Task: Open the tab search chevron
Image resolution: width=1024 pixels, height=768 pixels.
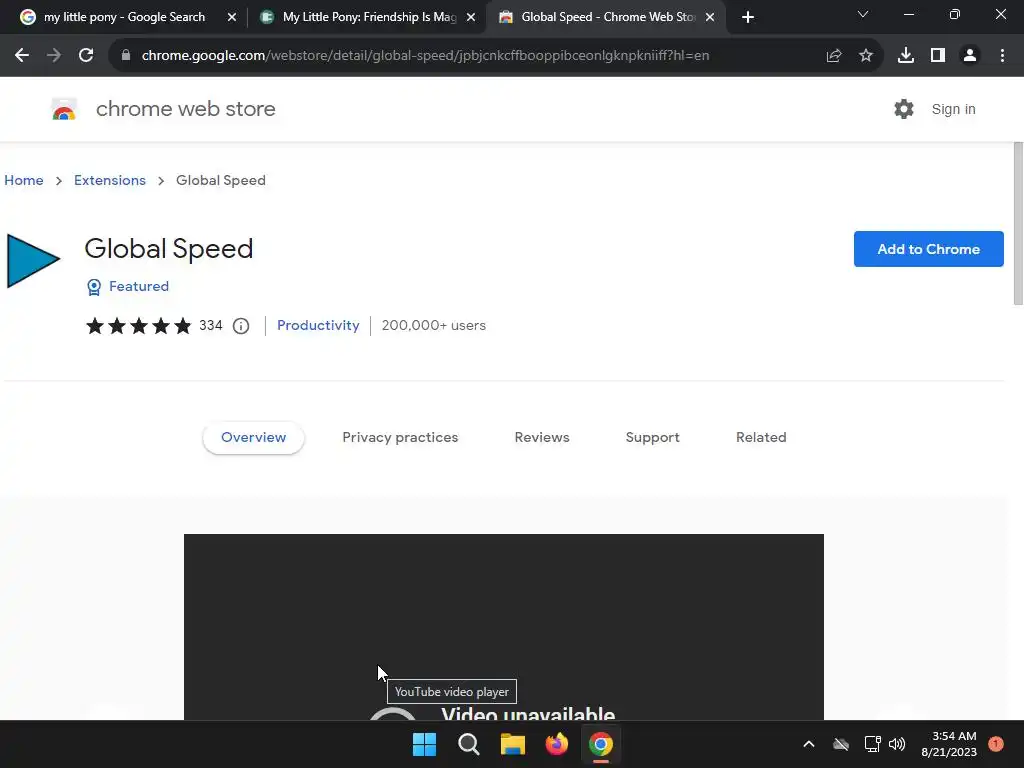Action: tap(863, 14)
